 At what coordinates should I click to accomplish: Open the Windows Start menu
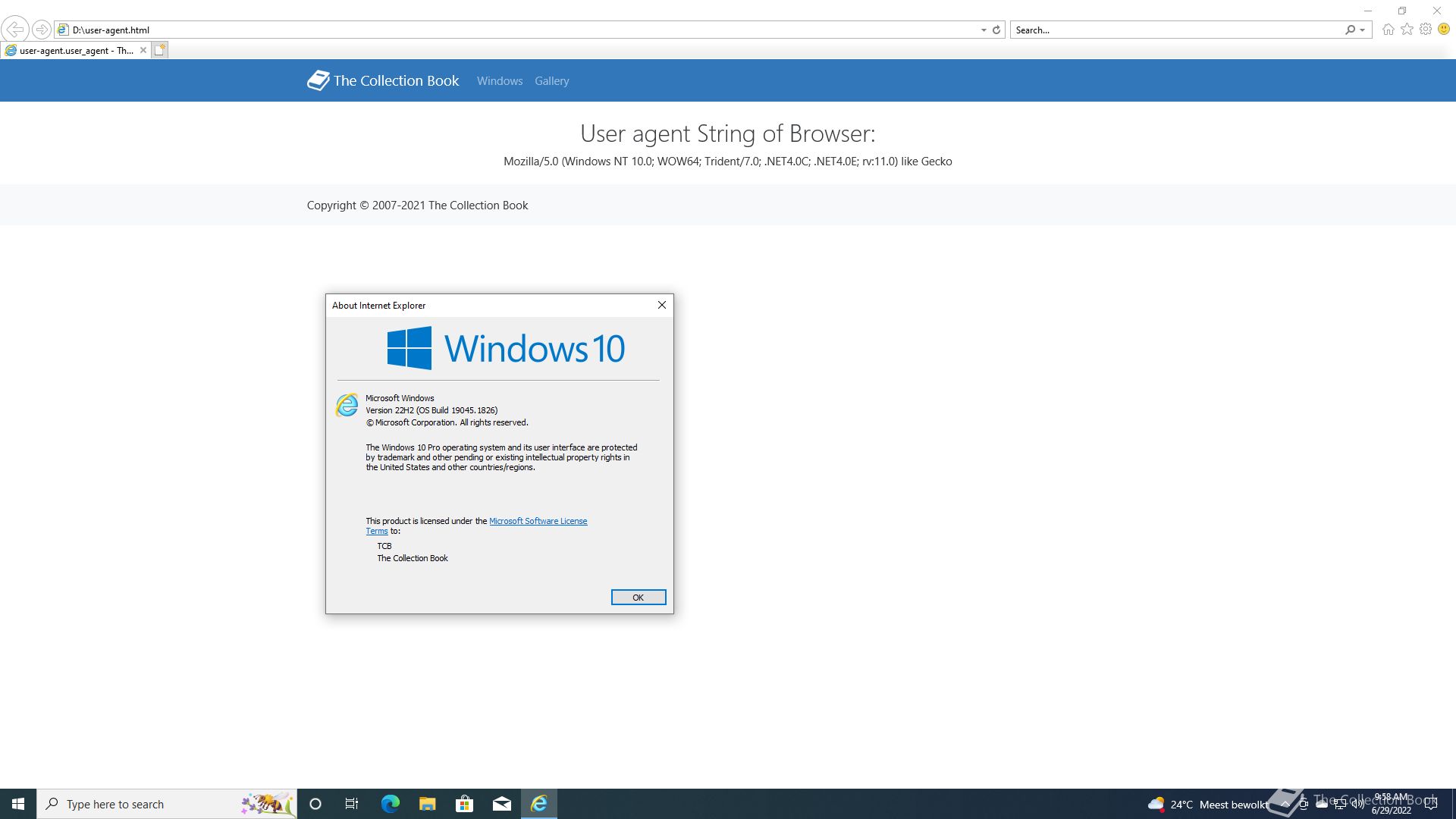coord(18,804)
